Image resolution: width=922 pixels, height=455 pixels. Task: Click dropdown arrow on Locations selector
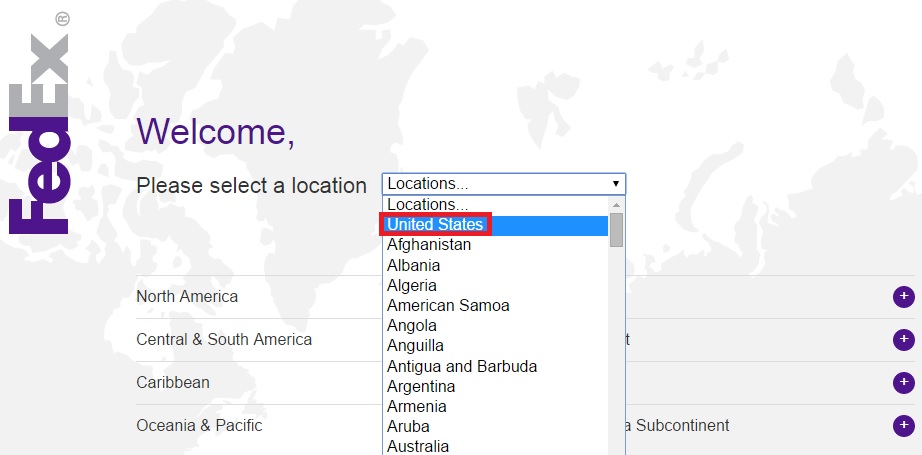[x=616, y=184]
